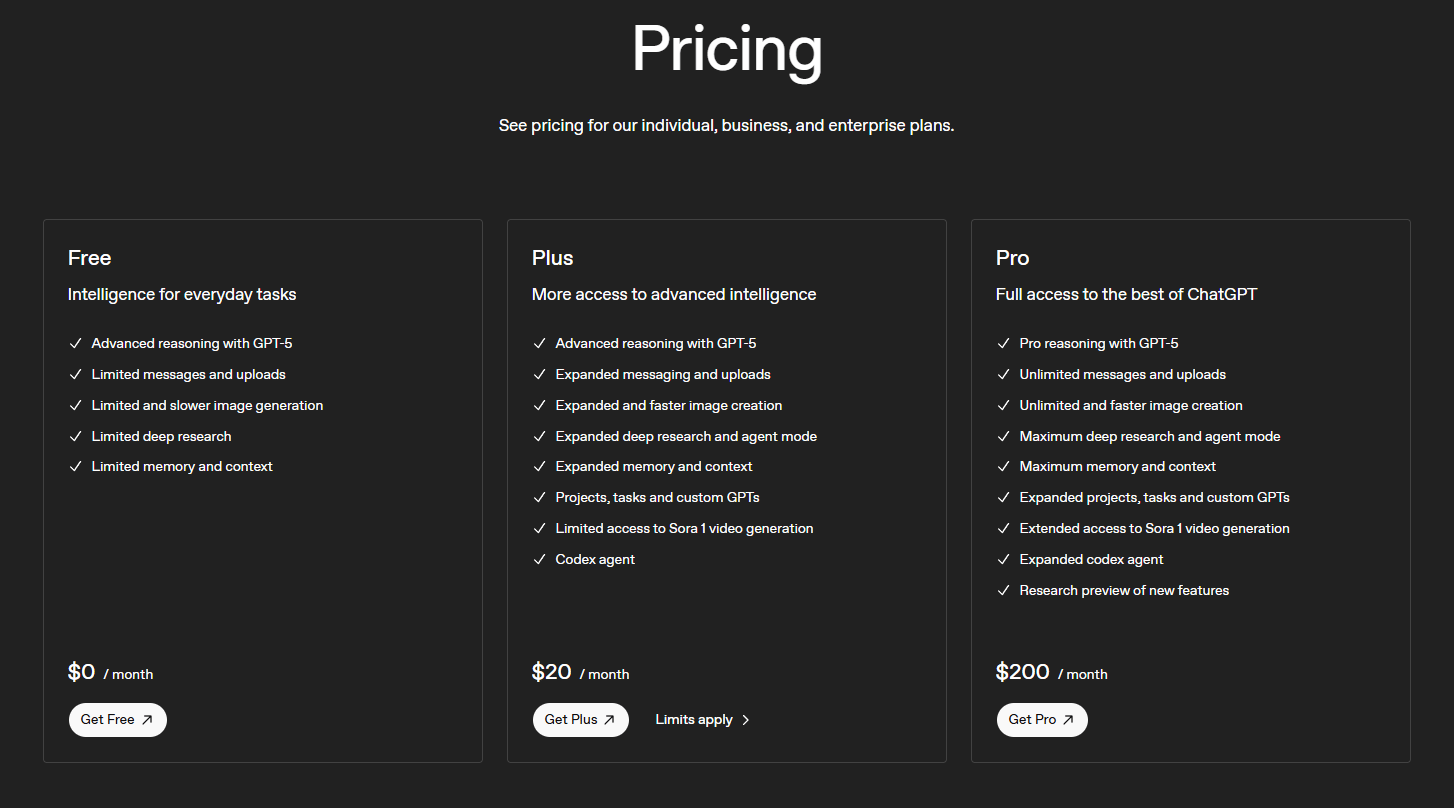Click checkmark beside Limited deep research
Viewport: 1454px width, 808px height.
tap(76, 437)
